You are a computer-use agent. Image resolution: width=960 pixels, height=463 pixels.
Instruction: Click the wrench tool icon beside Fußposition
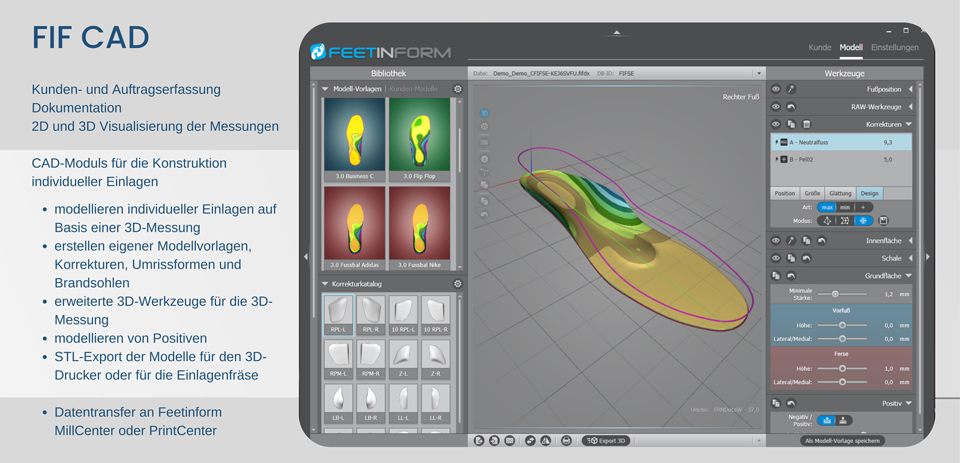792,89
